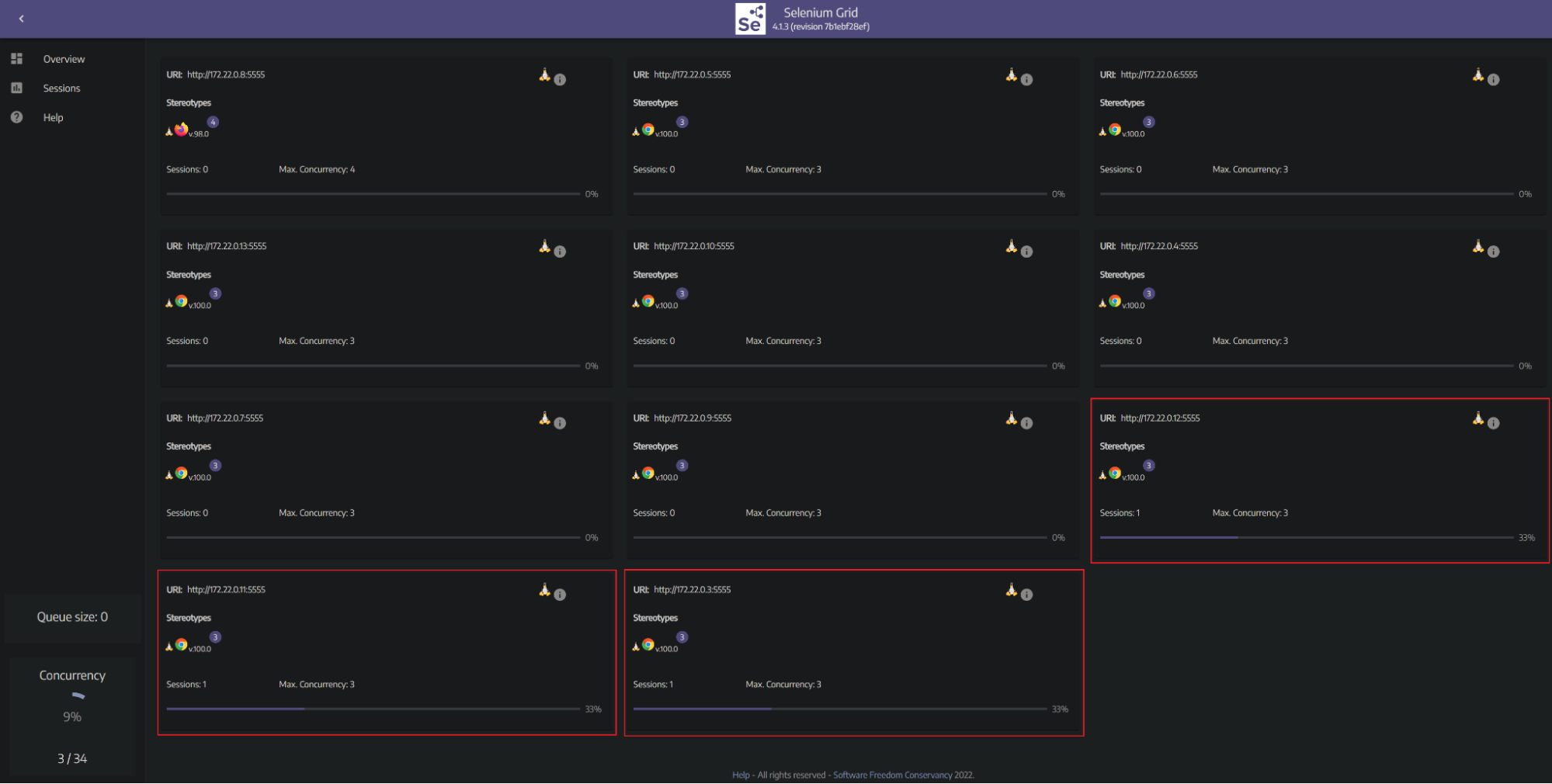The width and height of the screenshot is (1552, 784).
Task: Collapse the sidebar with the back chevron
Action: [21, 19]
